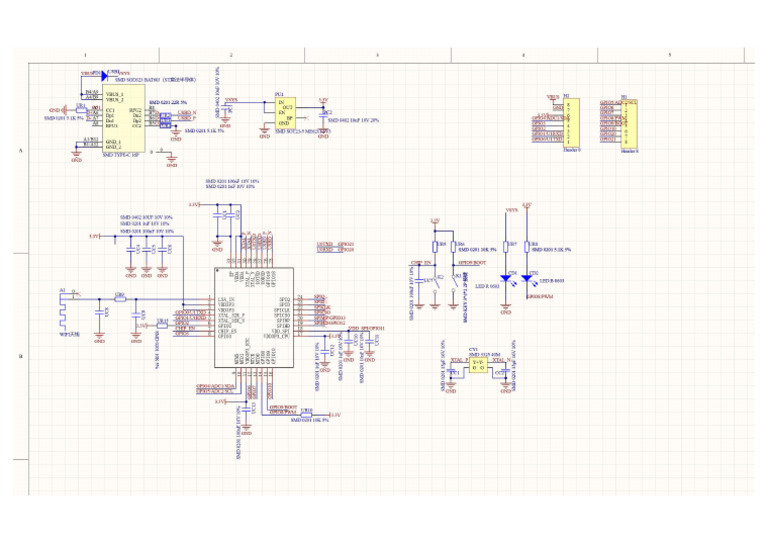Select the PC2 capacitor at regulator output
The image size is (768, 543).
point(323,113)
